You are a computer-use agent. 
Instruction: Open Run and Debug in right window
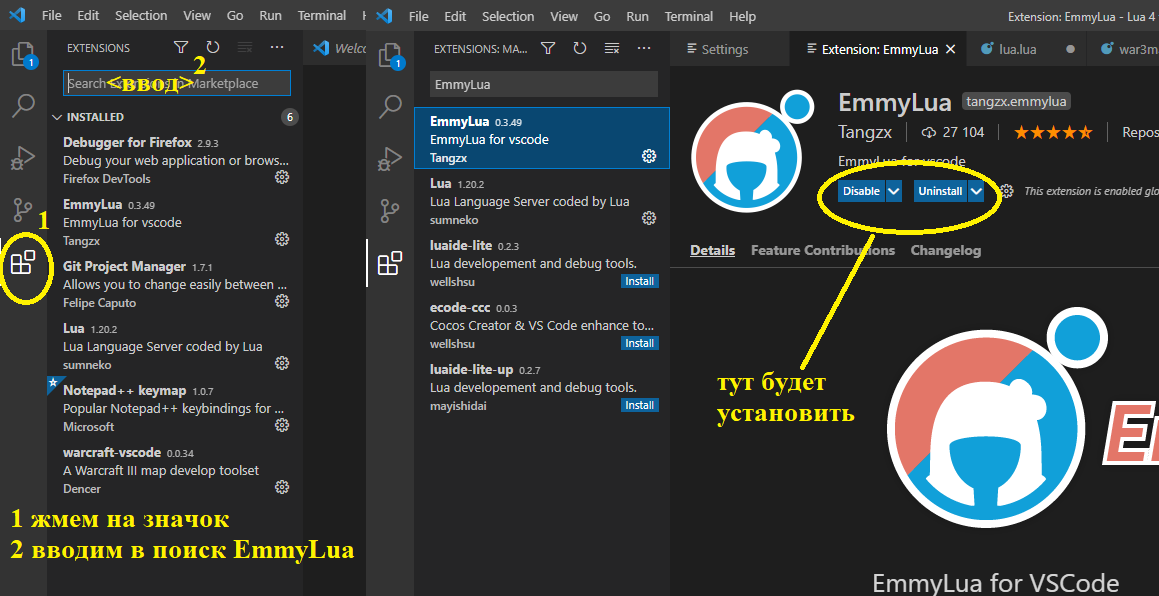(x=390, y=158)
